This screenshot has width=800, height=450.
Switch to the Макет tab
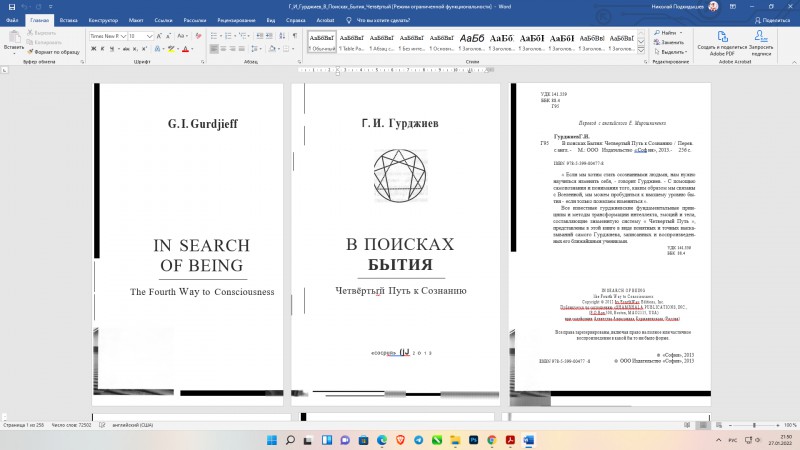[136, 20]
